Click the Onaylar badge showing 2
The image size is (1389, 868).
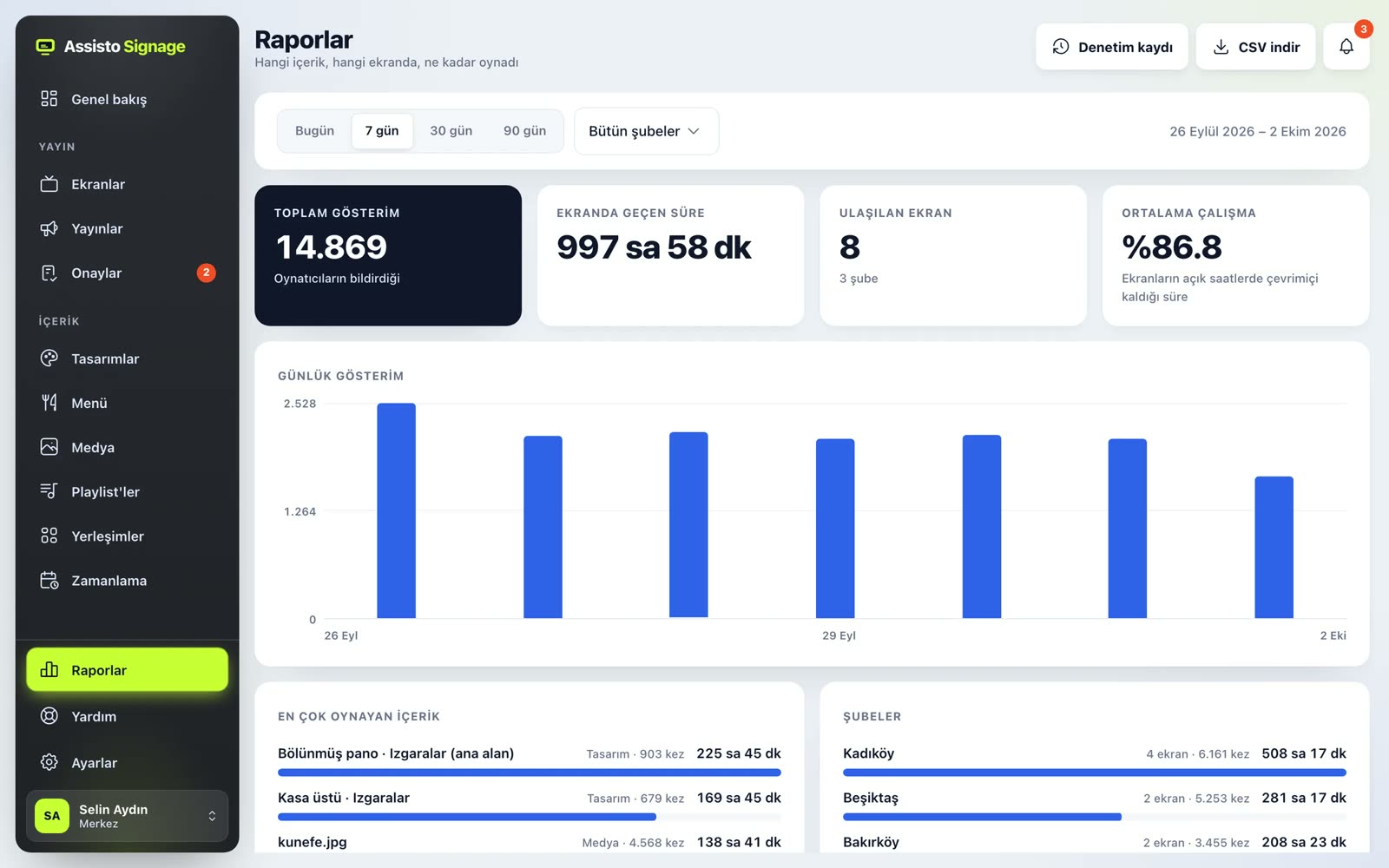(x=206, y=273)
